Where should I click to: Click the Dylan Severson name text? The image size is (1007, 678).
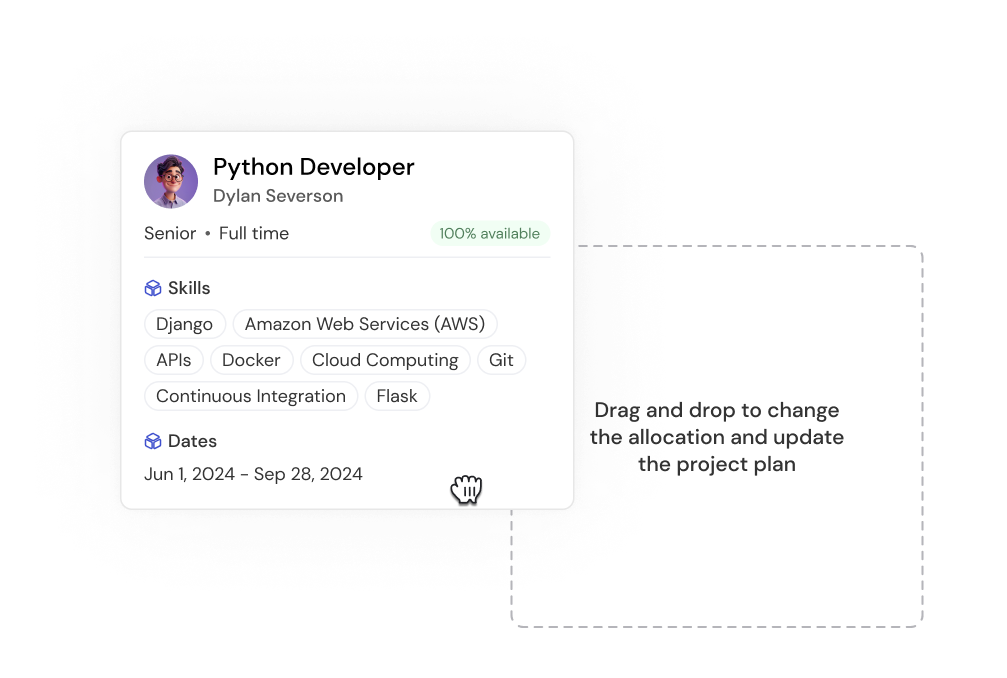coord(278,196)
